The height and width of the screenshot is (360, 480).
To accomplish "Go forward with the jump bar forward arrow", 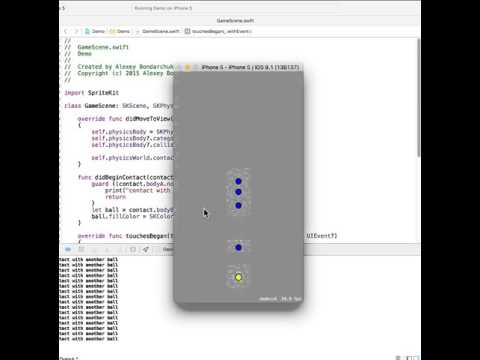I will tap(76, 31).
